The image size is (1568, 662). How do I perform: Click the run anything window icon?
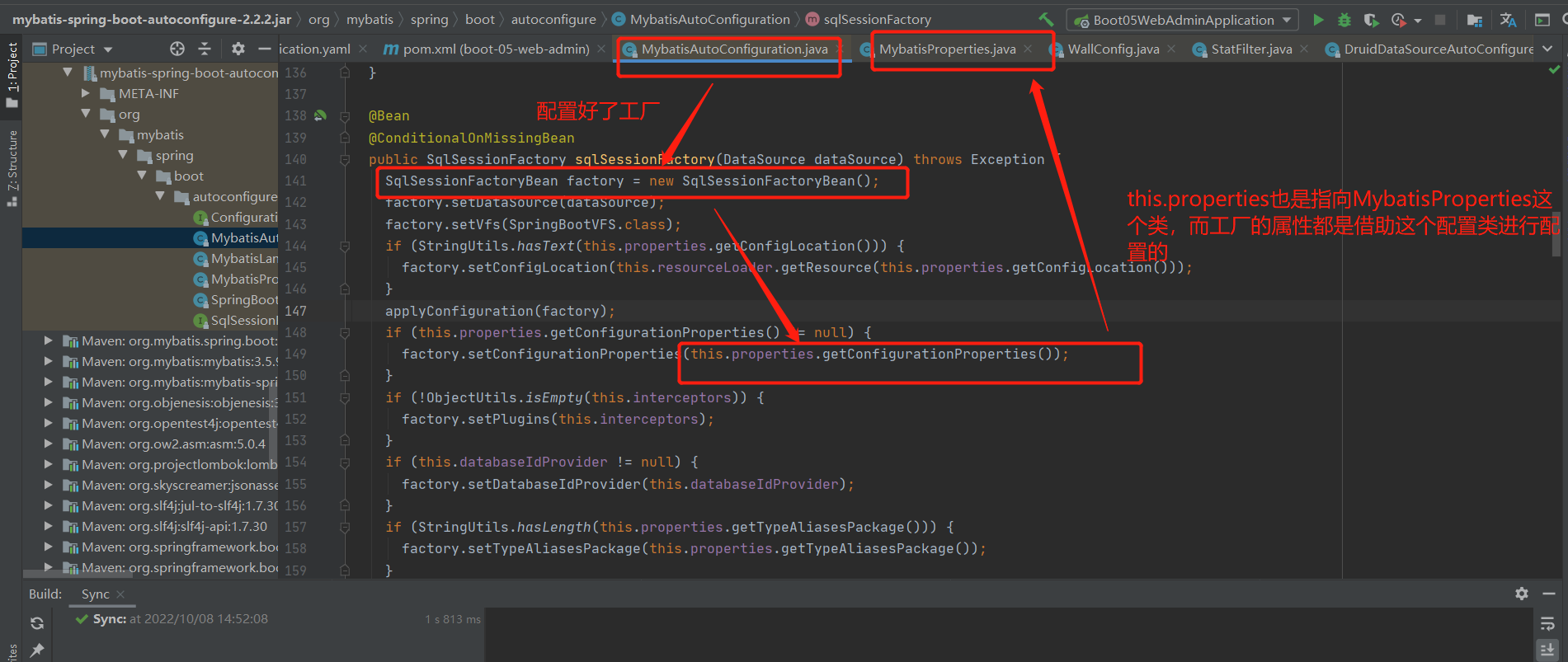tap(1542, 20)
